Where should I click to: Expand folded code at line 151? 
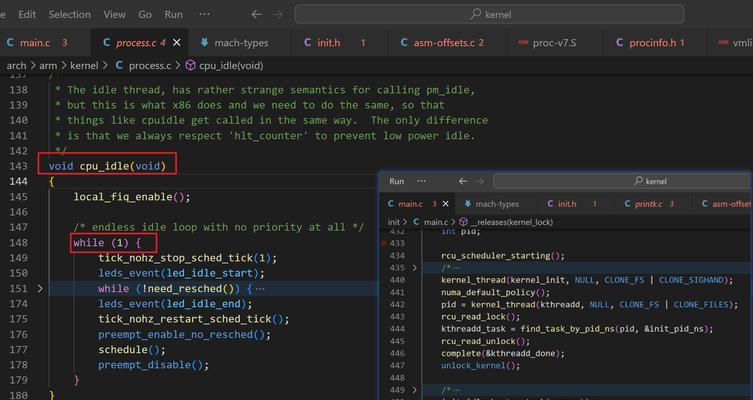[40, 289]
